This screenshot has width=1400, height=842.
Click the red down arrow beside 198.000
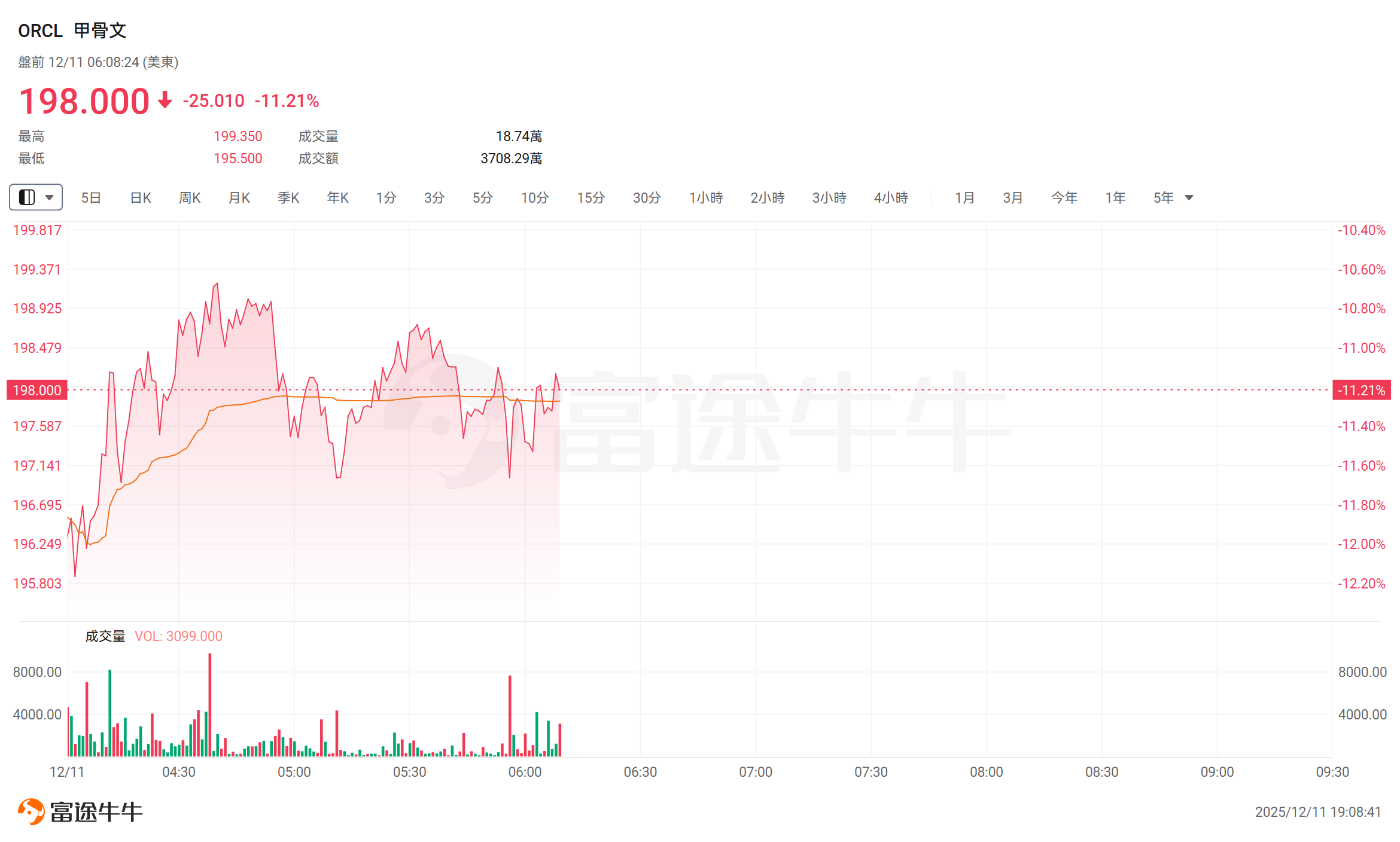[165, 100]
